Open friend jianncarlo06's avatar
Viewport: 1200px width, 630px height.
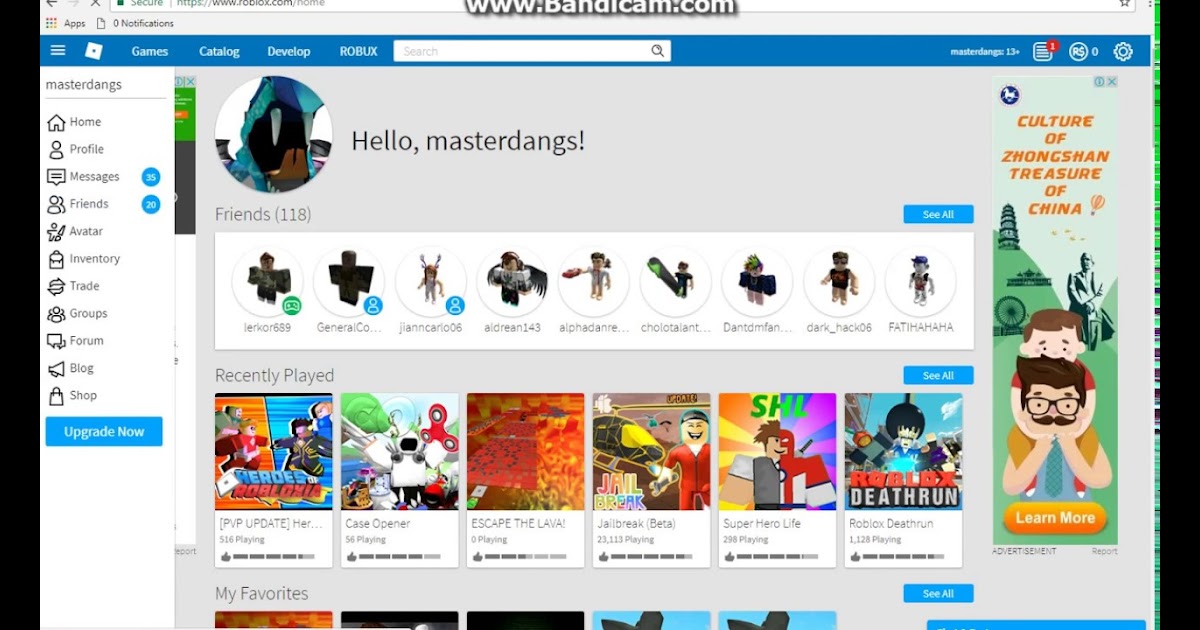tap(431, 282)
